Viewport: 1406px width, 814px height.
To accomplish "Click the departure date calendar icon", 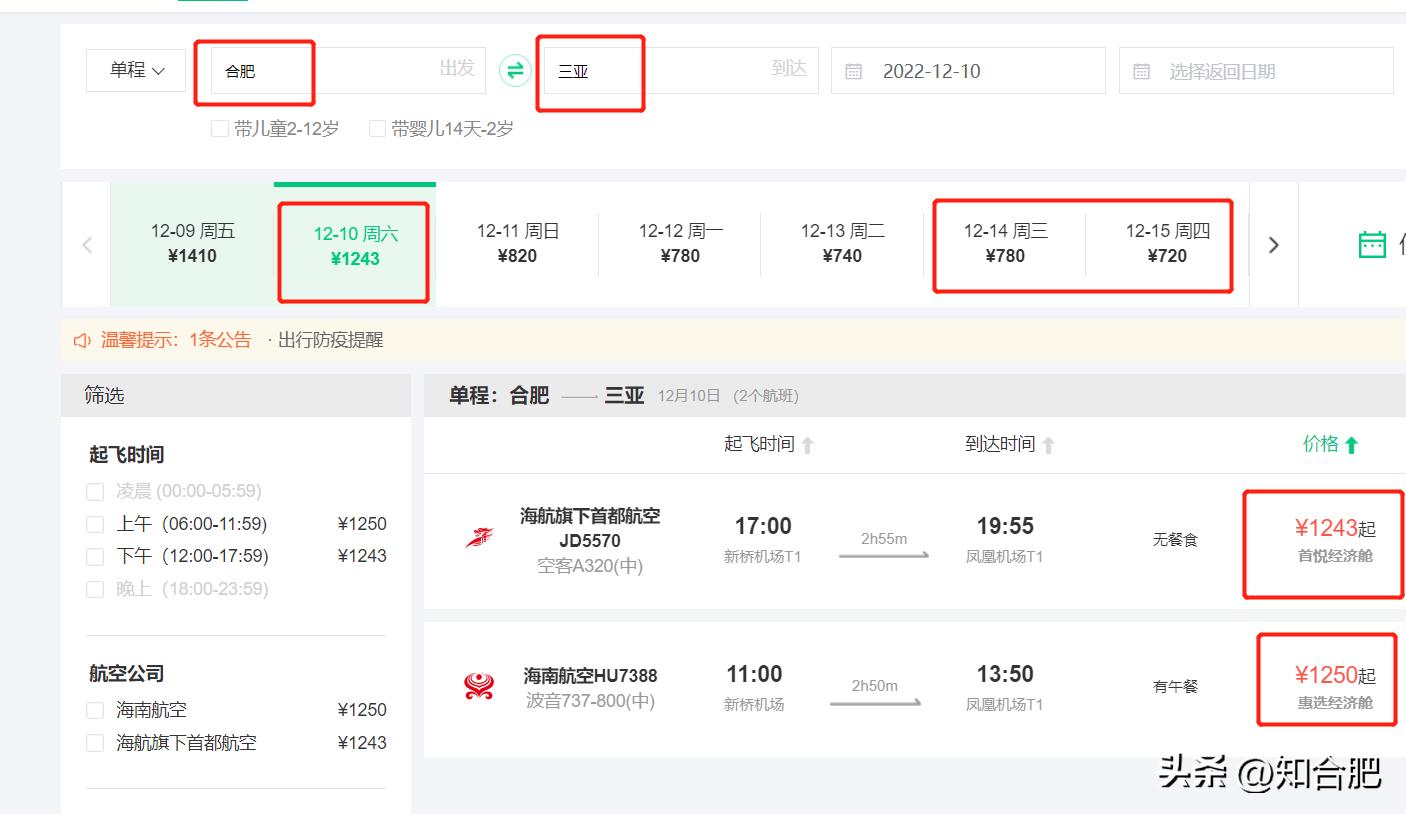I will tap(853, 72).
